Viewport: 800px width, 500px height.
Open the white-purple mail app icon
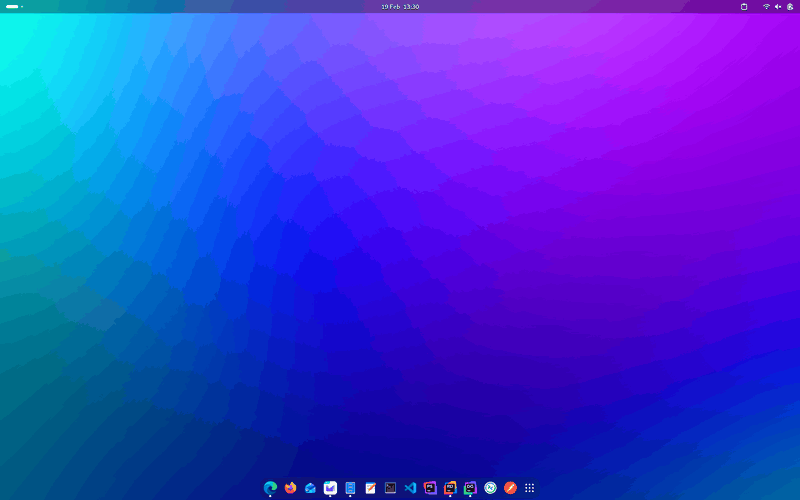[x=330, y=487]
